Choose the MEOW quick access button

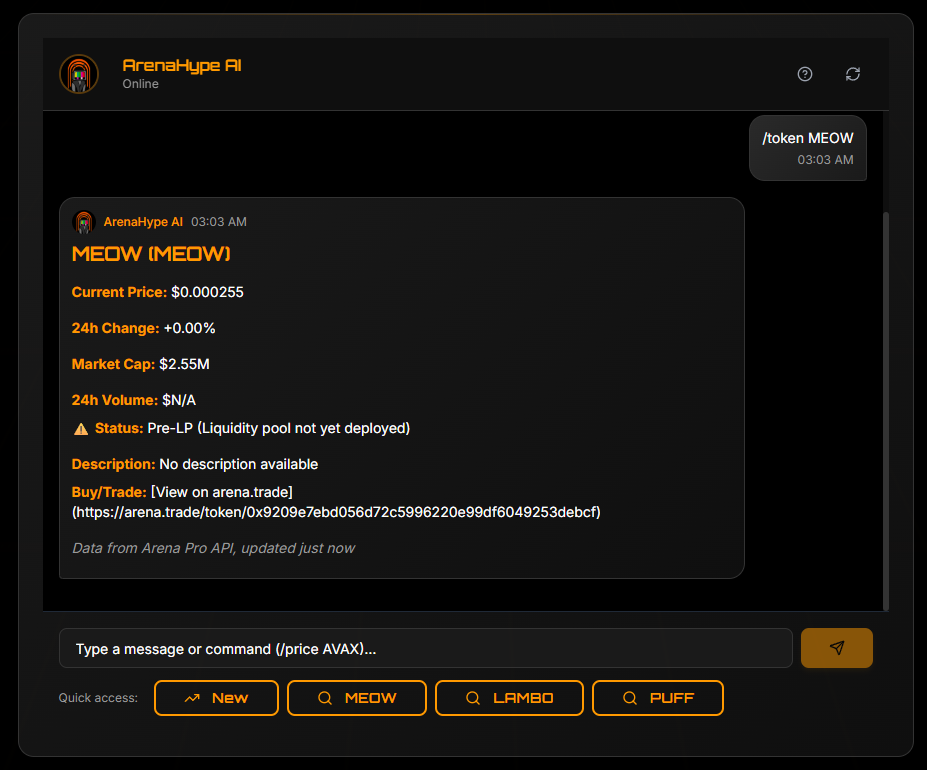357,698
